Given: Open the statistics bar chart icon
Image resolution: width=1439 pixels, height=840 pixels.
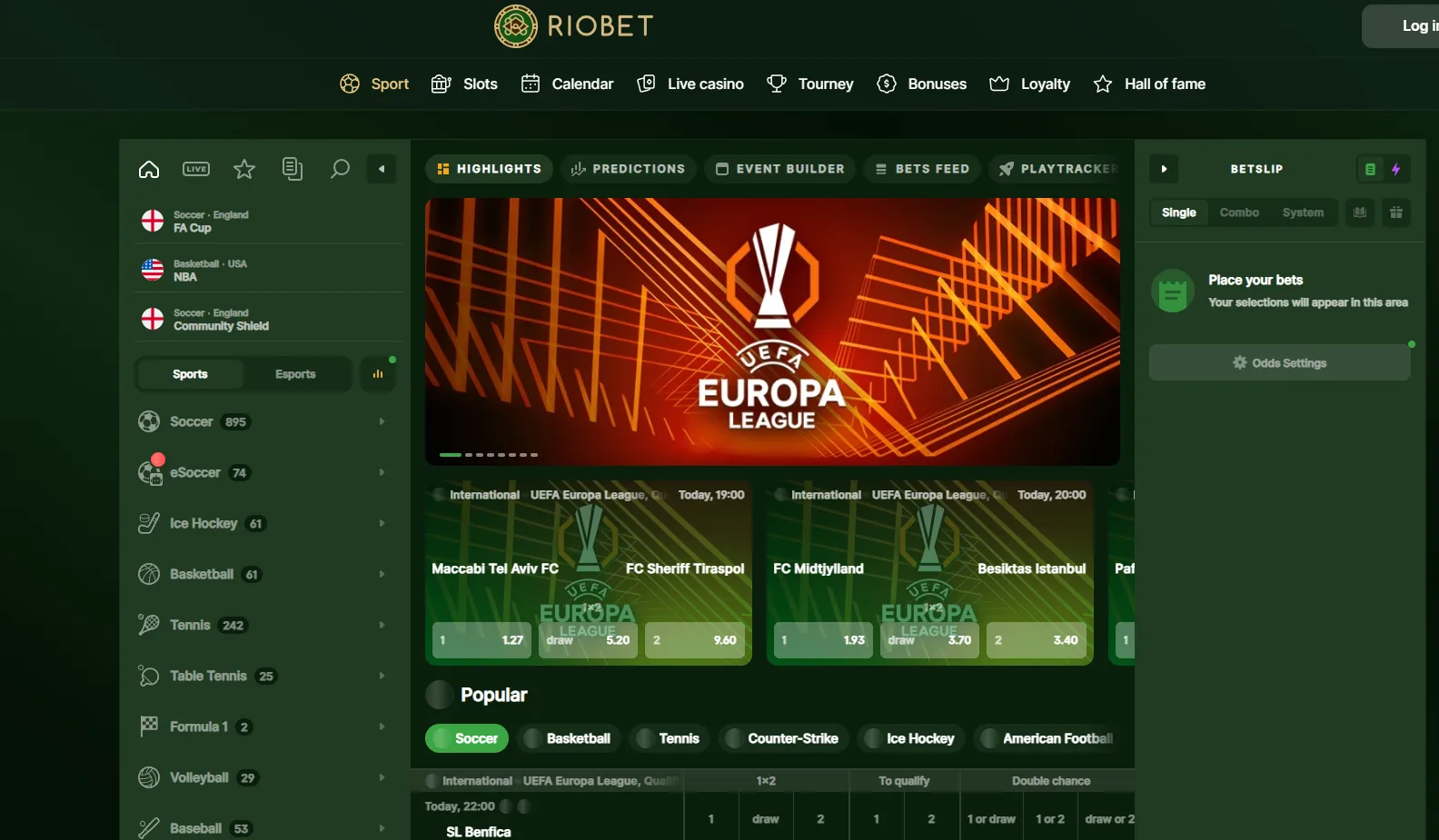Looking at the screenshot, I should 378,374.
